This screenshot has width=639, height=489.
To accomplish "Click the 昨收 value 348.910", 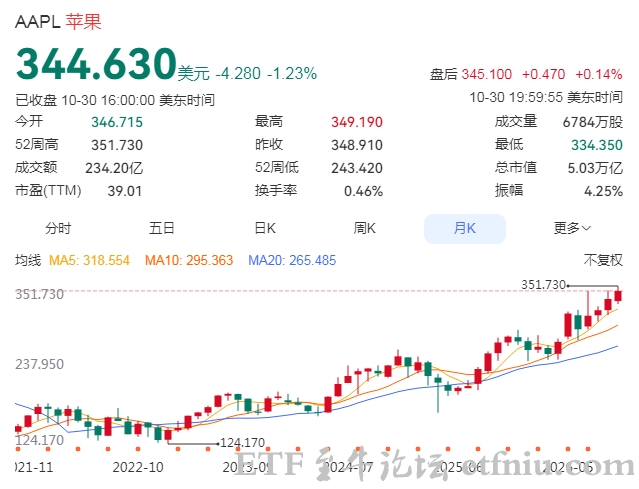I will [x=357, y=145].
